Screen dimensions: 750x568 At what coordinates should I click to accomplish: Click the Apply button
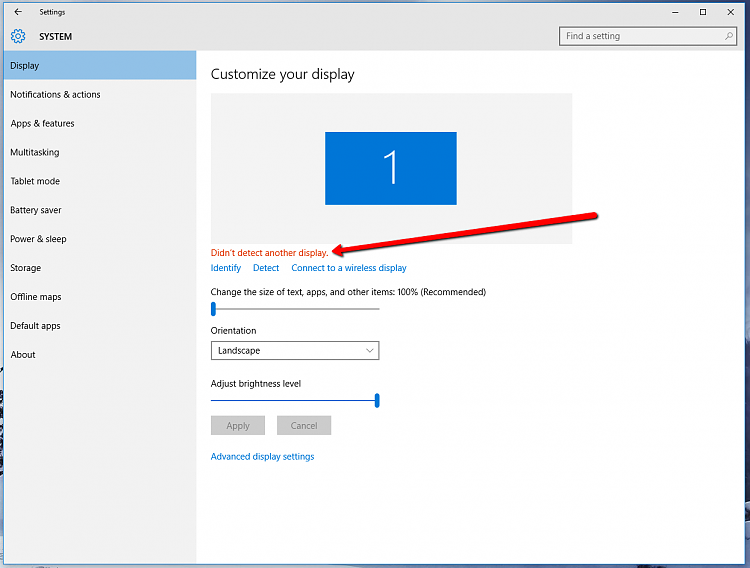[238, 425]
